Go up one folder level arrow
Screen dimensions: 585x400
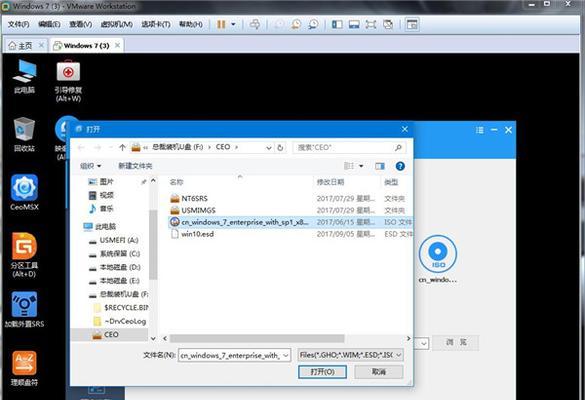(x=122, y=147)
